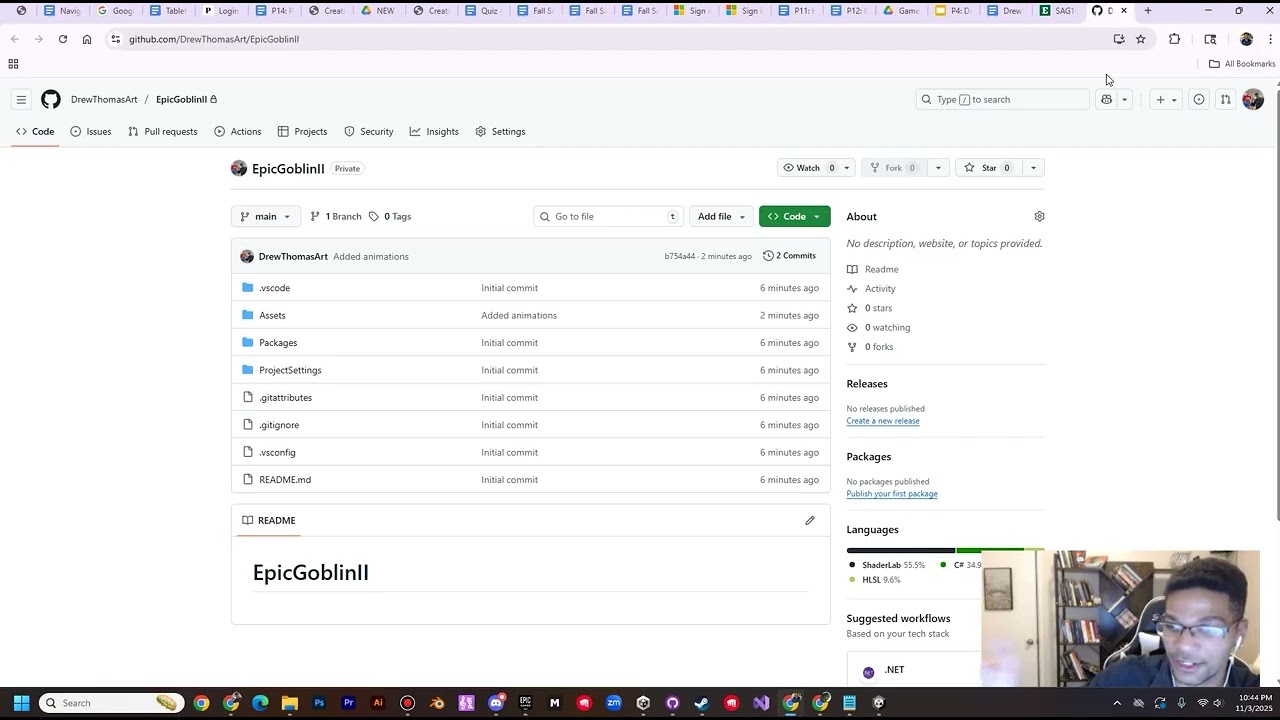Switch to the Projects tab
Image resolution: width=1280 pixels, height=720 pixels.
pyautogui.click(x=302, y=131)
